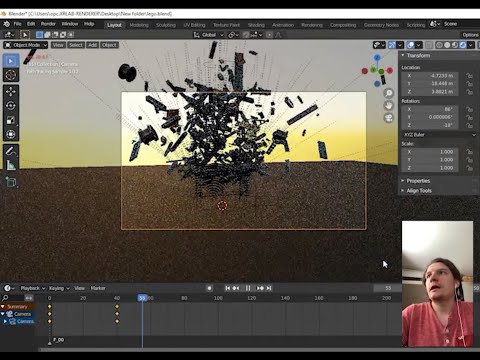
Task: Open the Object Mode dropdown
Action: coord(26,45)
